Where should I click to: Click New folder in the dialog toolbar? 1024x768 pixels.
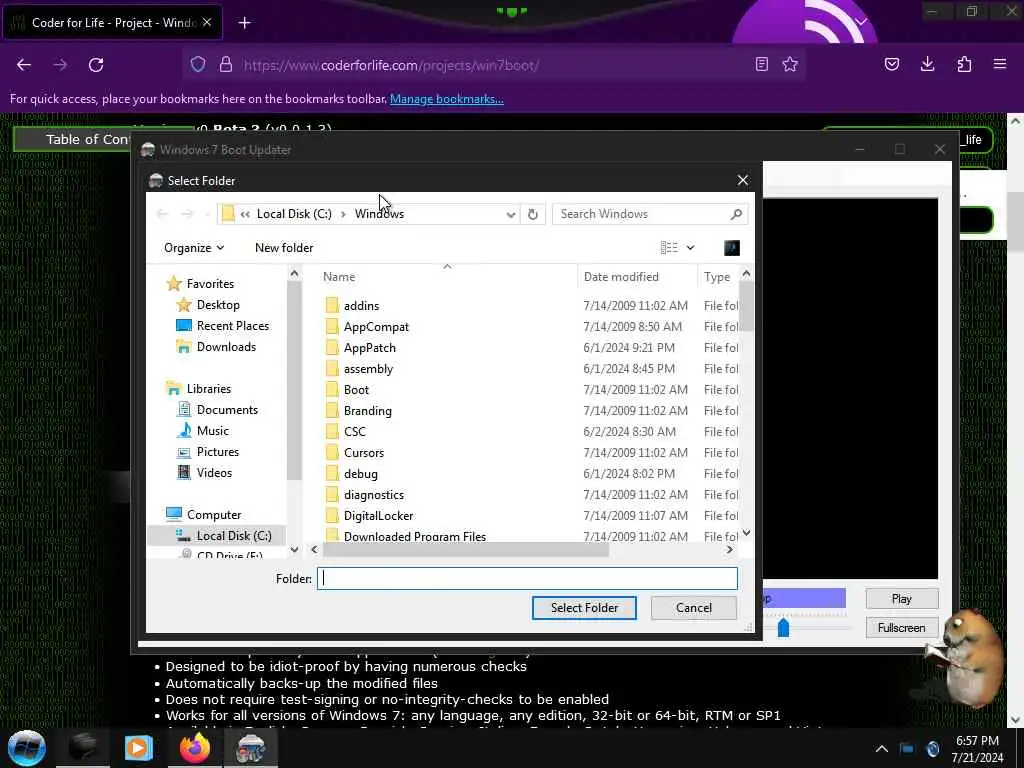(284, 248)
